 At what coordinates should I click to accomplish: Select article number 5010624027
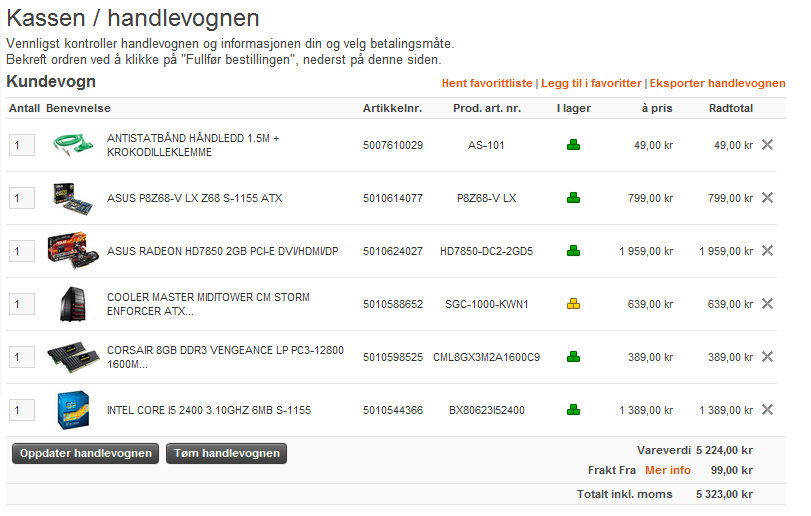tap(393, 251)
